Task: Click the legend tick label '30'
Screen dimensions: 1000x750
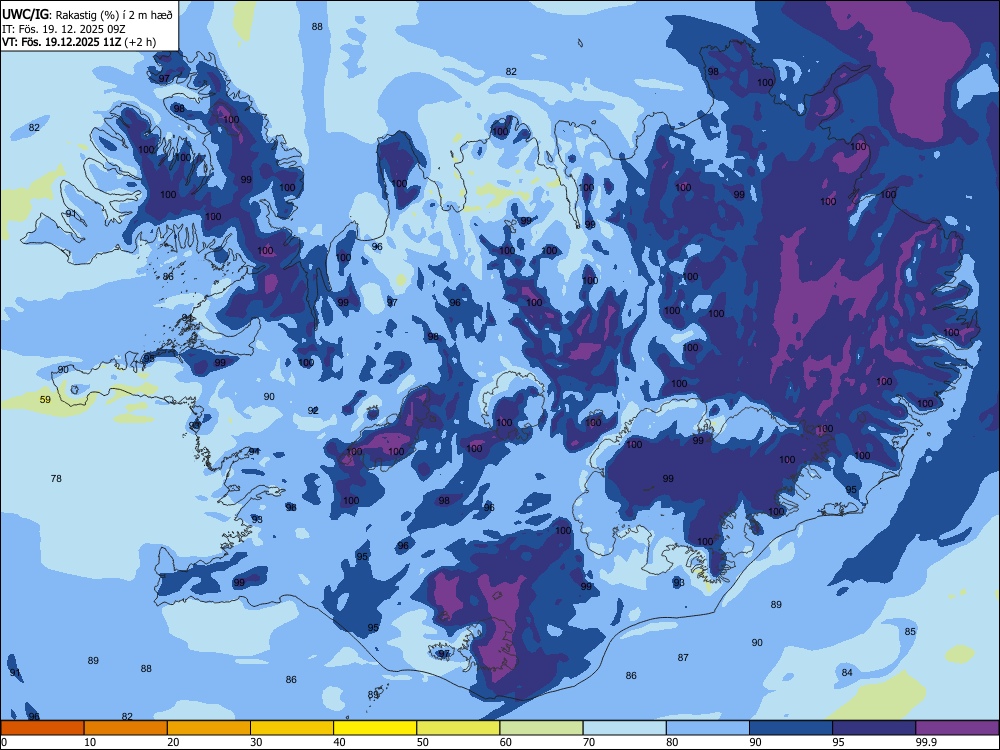Action: click(256, 742)
